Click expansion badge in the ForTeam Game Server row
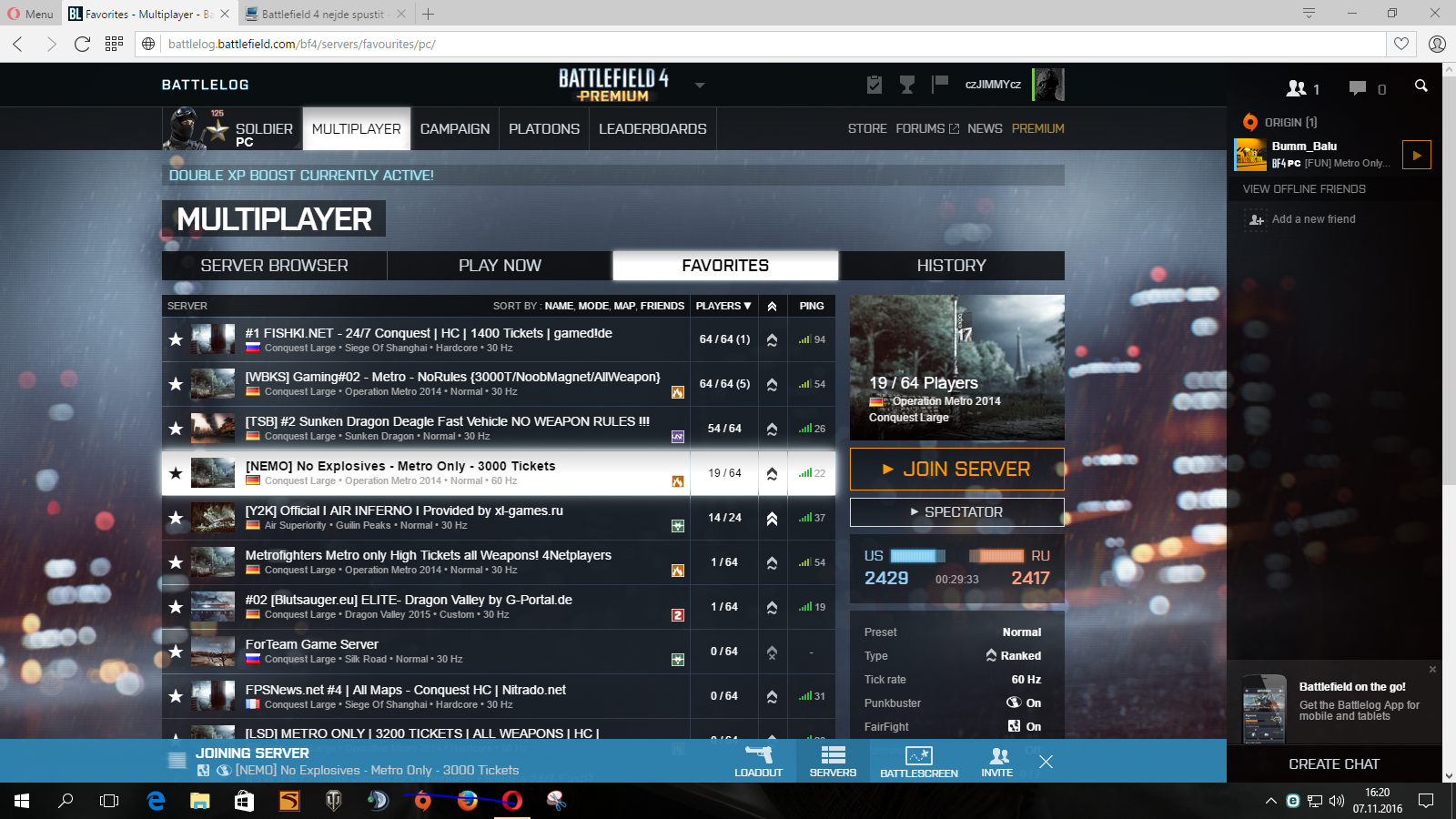 tap(678, 660)
